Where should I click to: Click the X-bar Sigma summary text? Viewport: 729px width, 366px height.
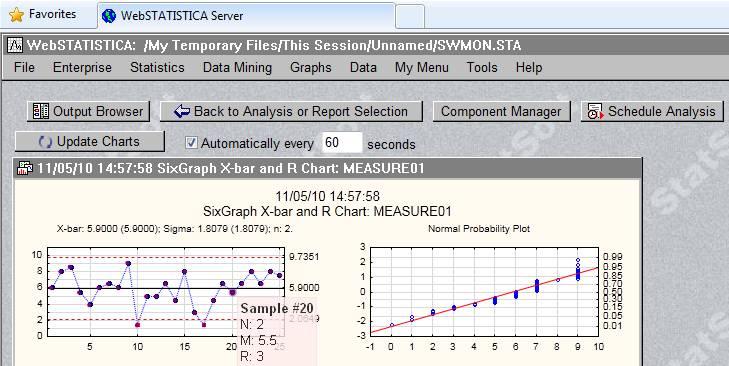pos(174,229)
